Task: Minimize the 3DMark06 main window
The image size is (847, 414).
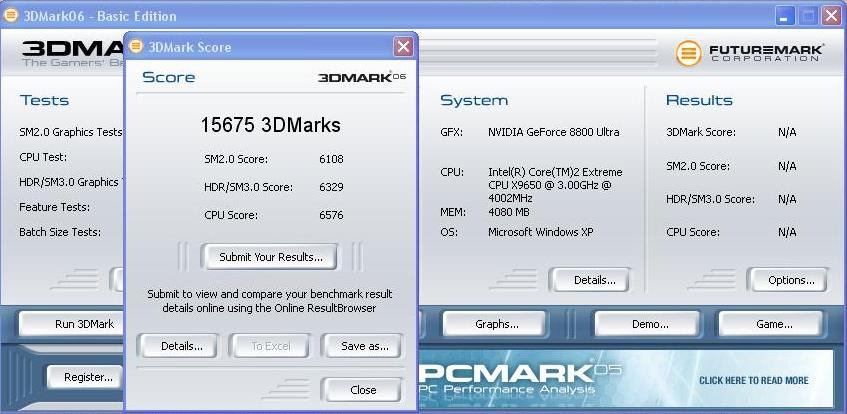Action: pos(785,16)
